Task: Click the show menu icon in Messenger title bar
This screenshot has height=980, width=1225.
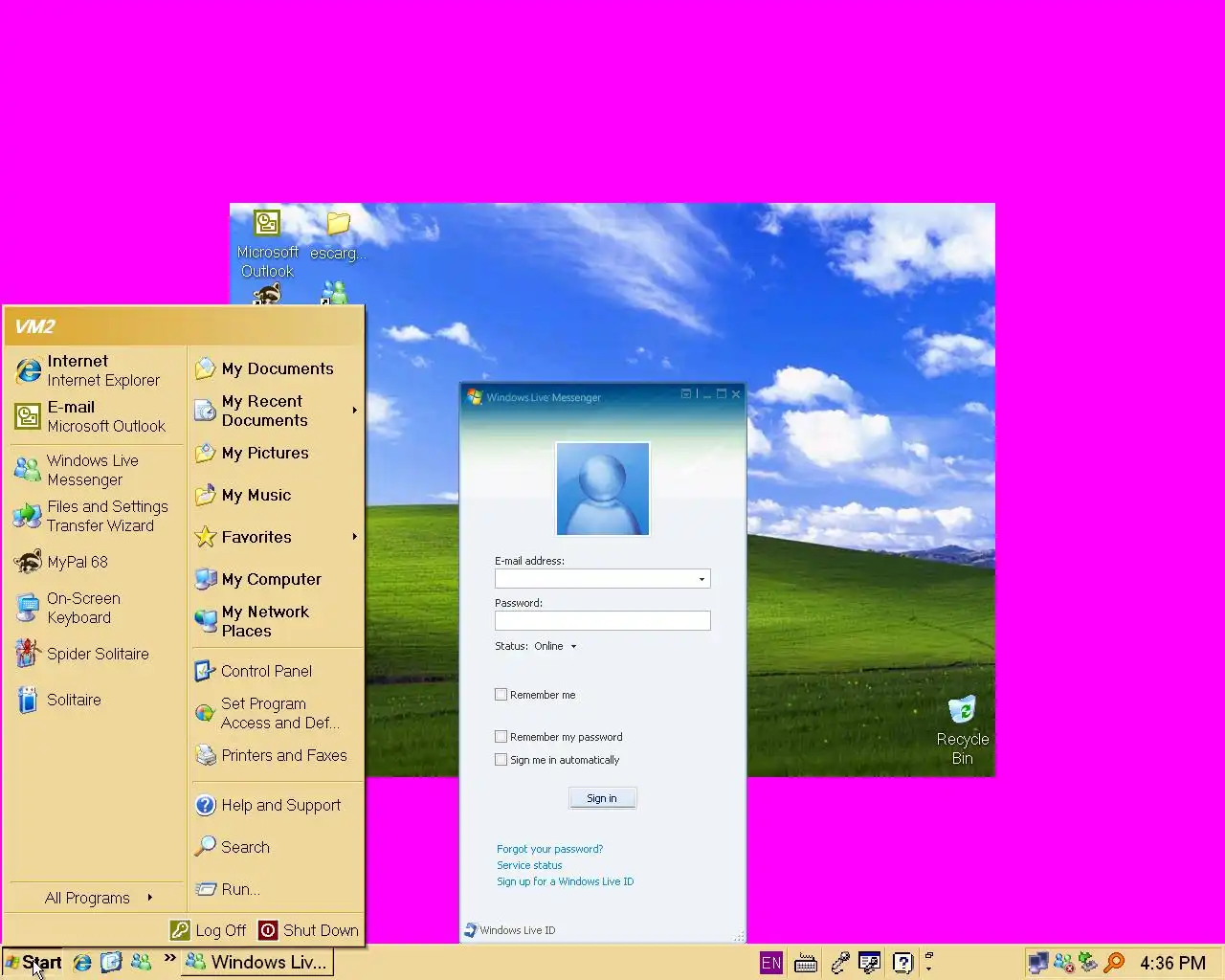Action: (686, 394)
